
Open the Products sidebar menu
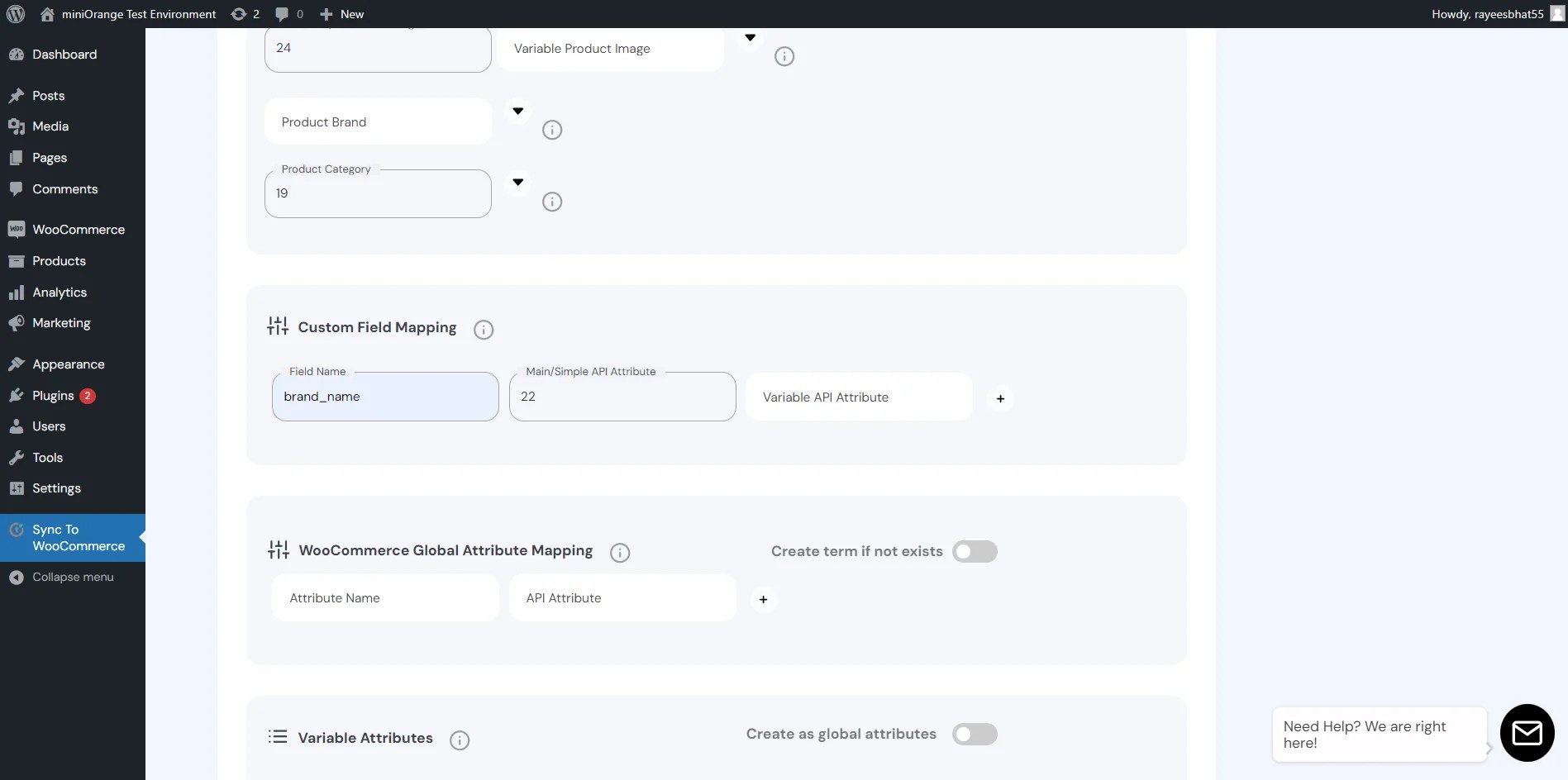59,261
